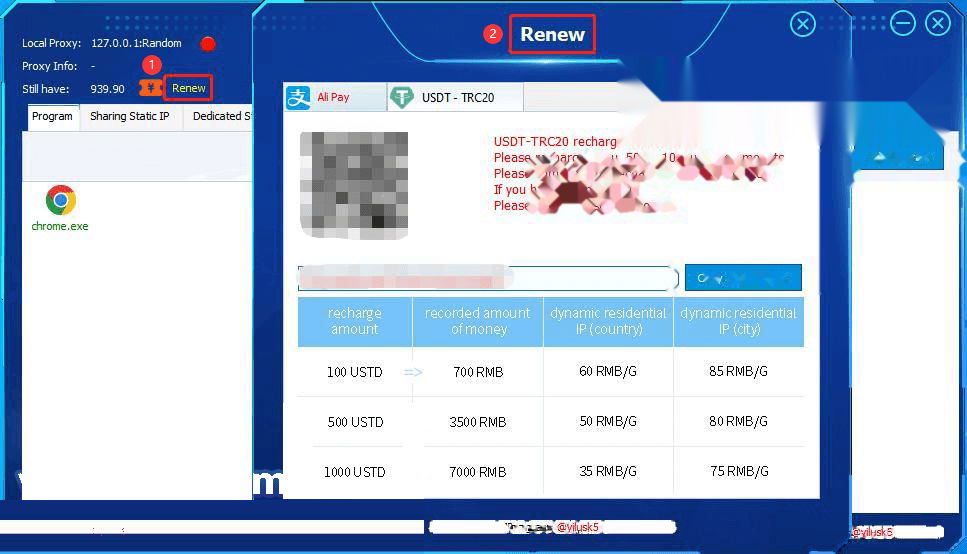967x554 pixels.
Task: Click the 'recharge amount' column header
Action: [x=355, y=321]
